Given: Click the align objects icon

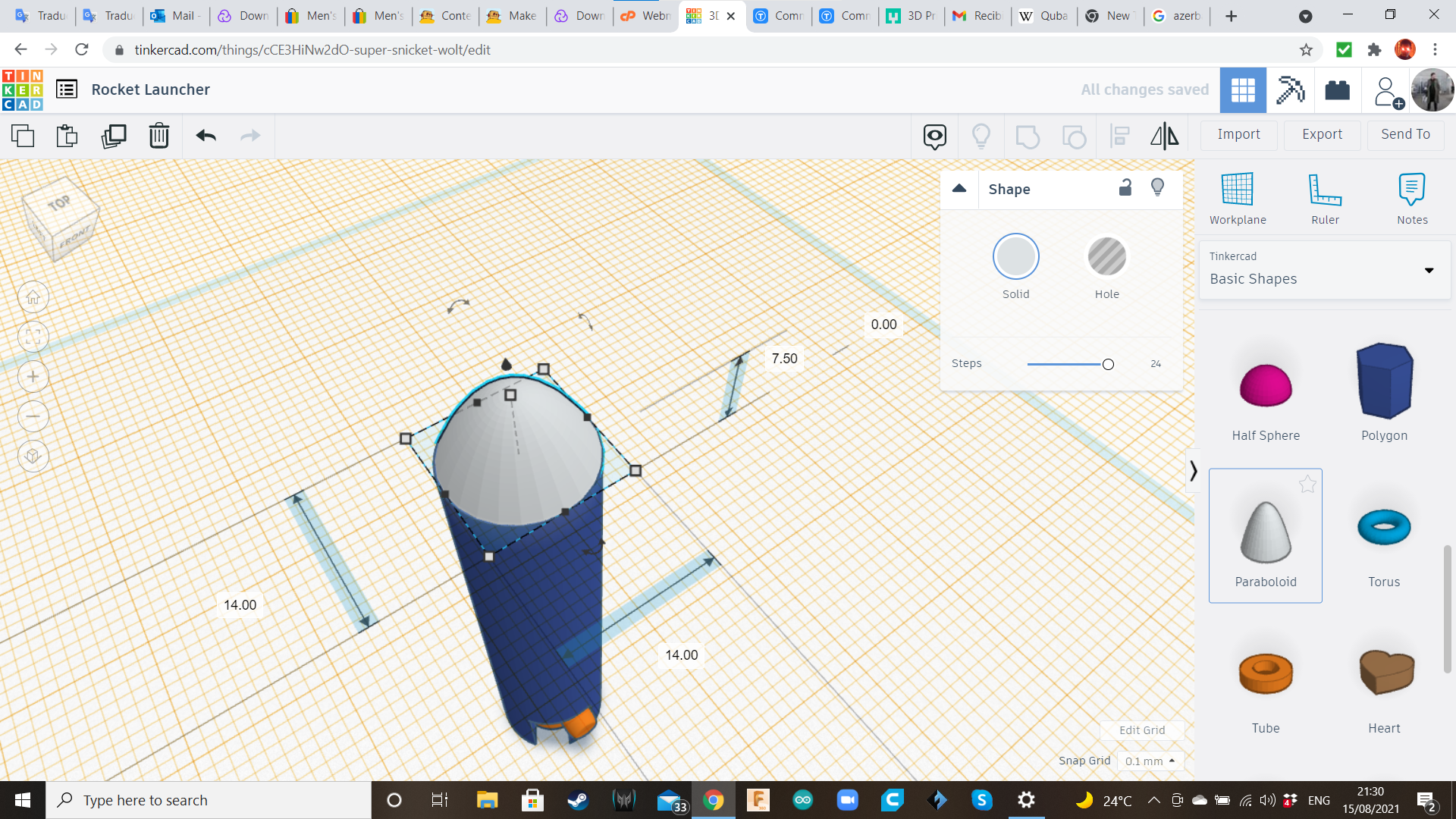Looking at the screenshot, I should [x=1119, y=134].
